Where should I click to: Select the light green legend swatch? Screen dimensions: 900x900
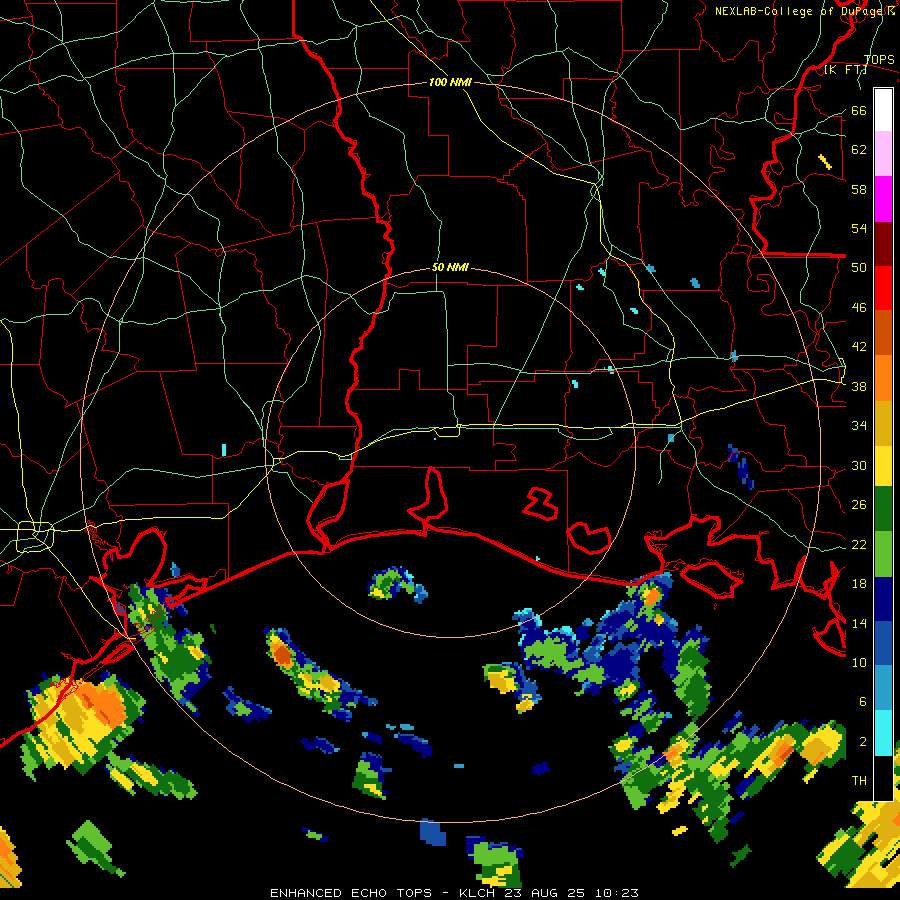coord(883,554)
